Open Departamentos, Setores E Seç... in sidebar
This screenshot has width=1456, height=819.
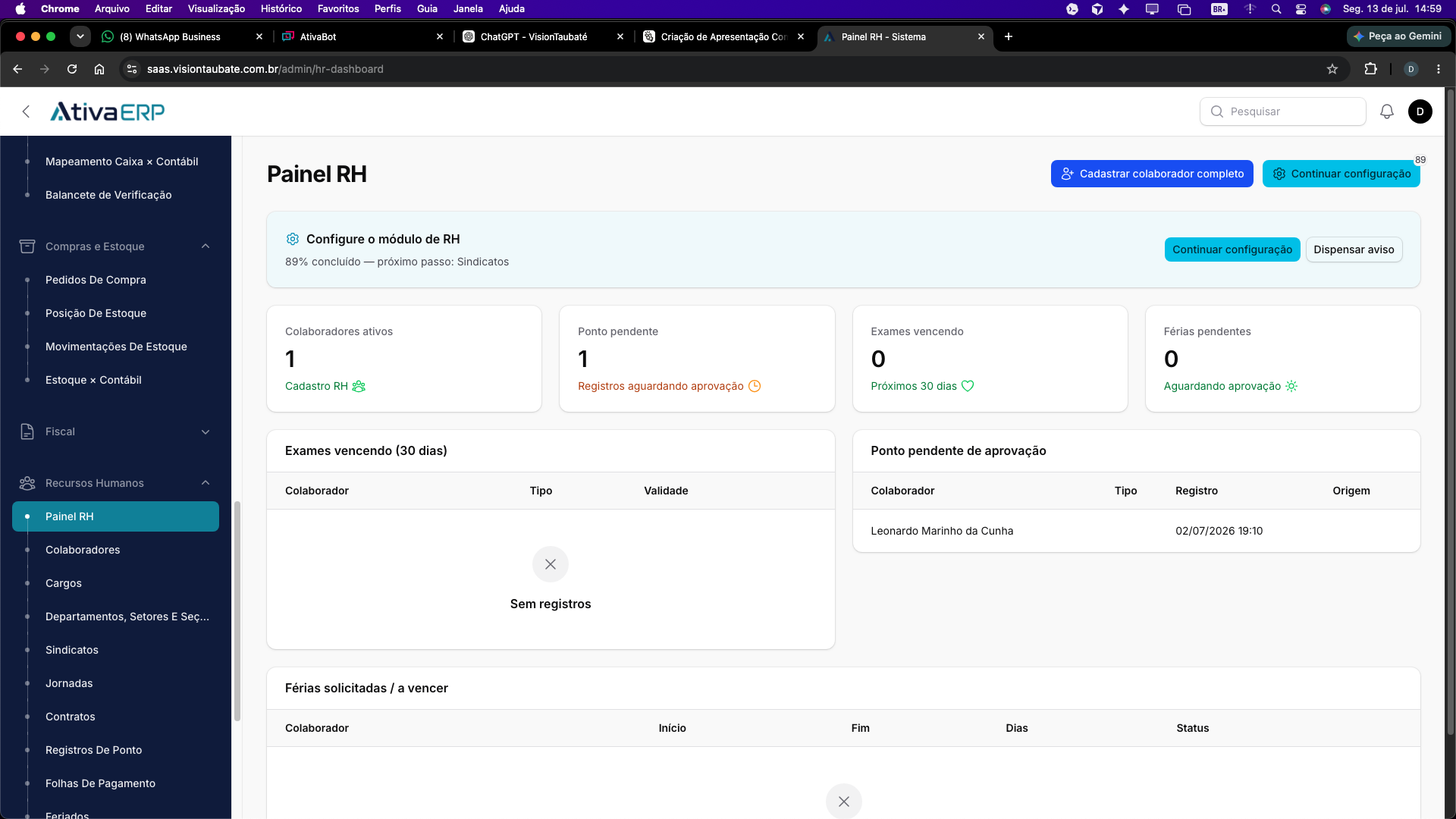pyautogui.click(x=115, y=617)
